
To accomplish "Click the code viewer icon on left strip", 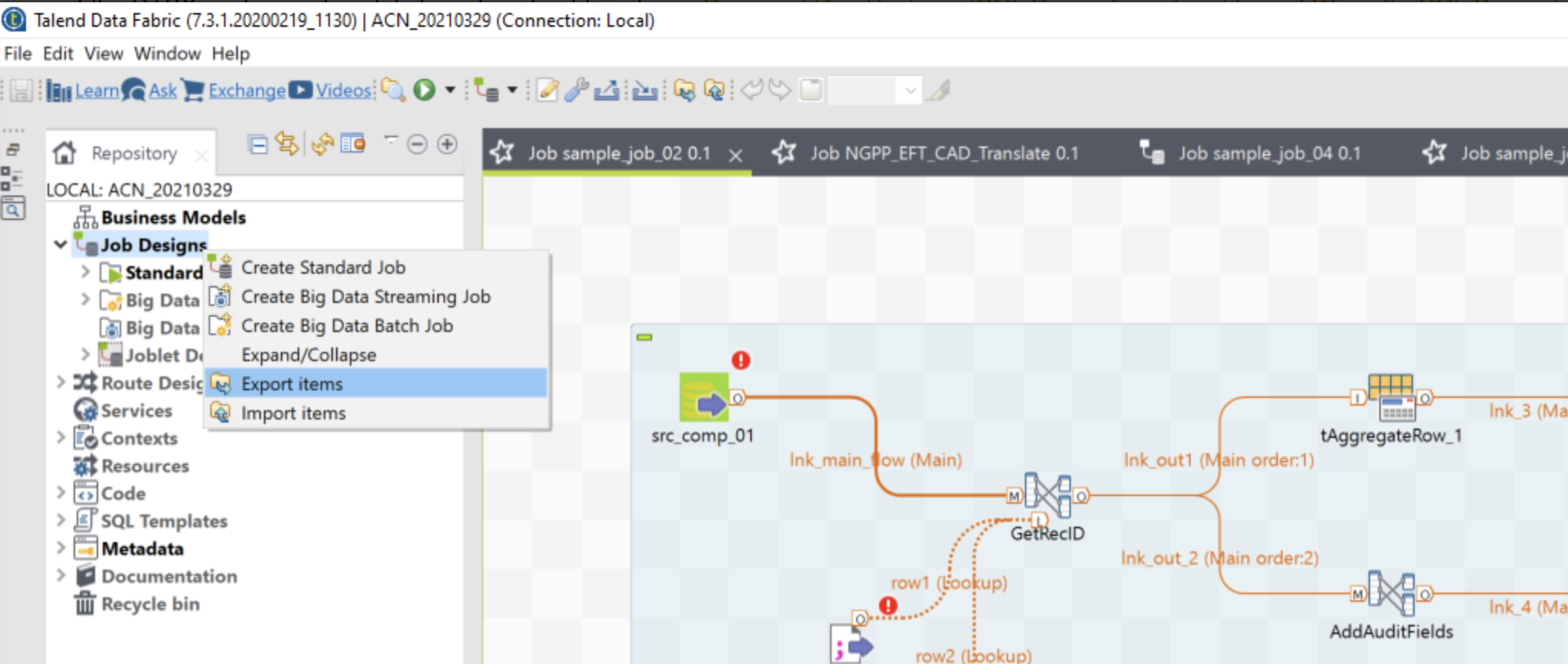I will click(x=13, y=208).
